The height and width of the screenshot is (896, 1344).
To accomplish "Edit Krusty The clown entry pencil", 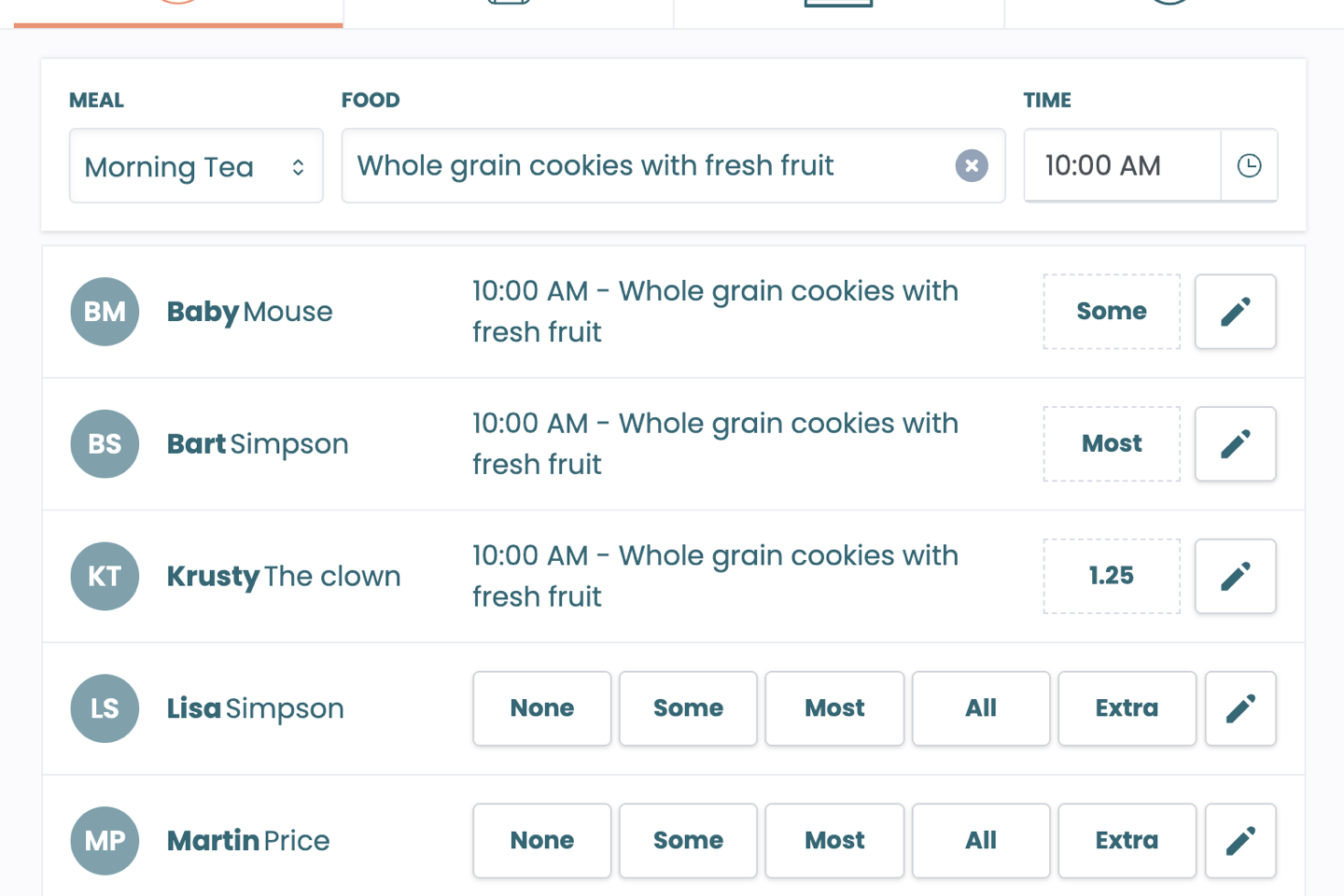I will [x=1236, y=577].
